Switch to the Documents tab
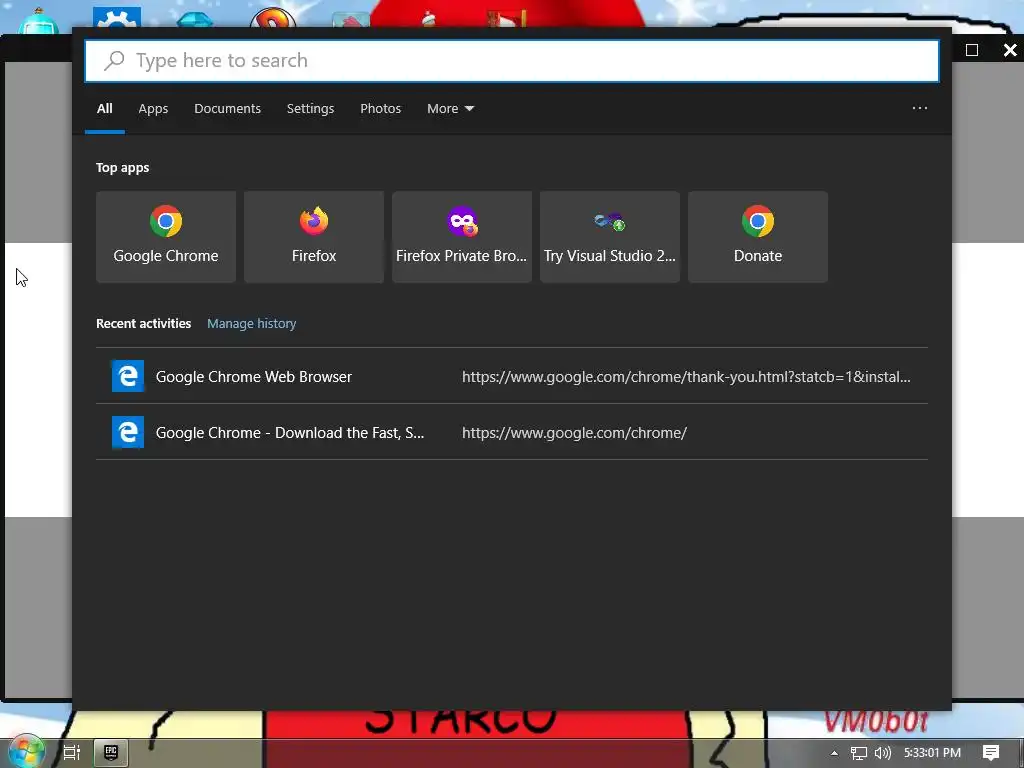Image resolution: width=1024 pixels, height=768 pixels. tap(227, 108)
